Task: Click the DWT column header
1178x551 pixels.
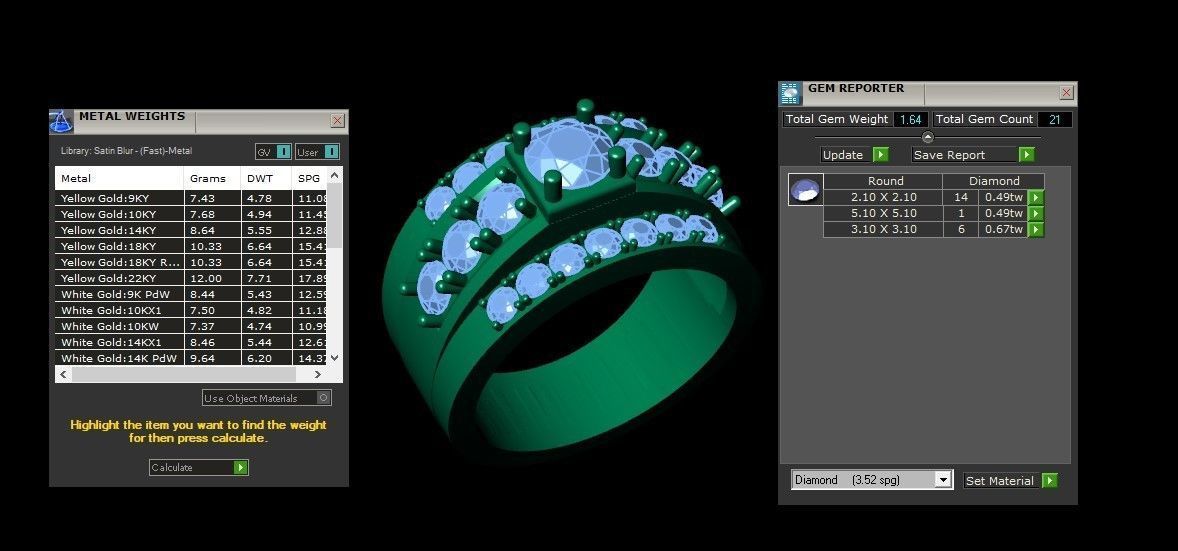Action: click(267, 178)
